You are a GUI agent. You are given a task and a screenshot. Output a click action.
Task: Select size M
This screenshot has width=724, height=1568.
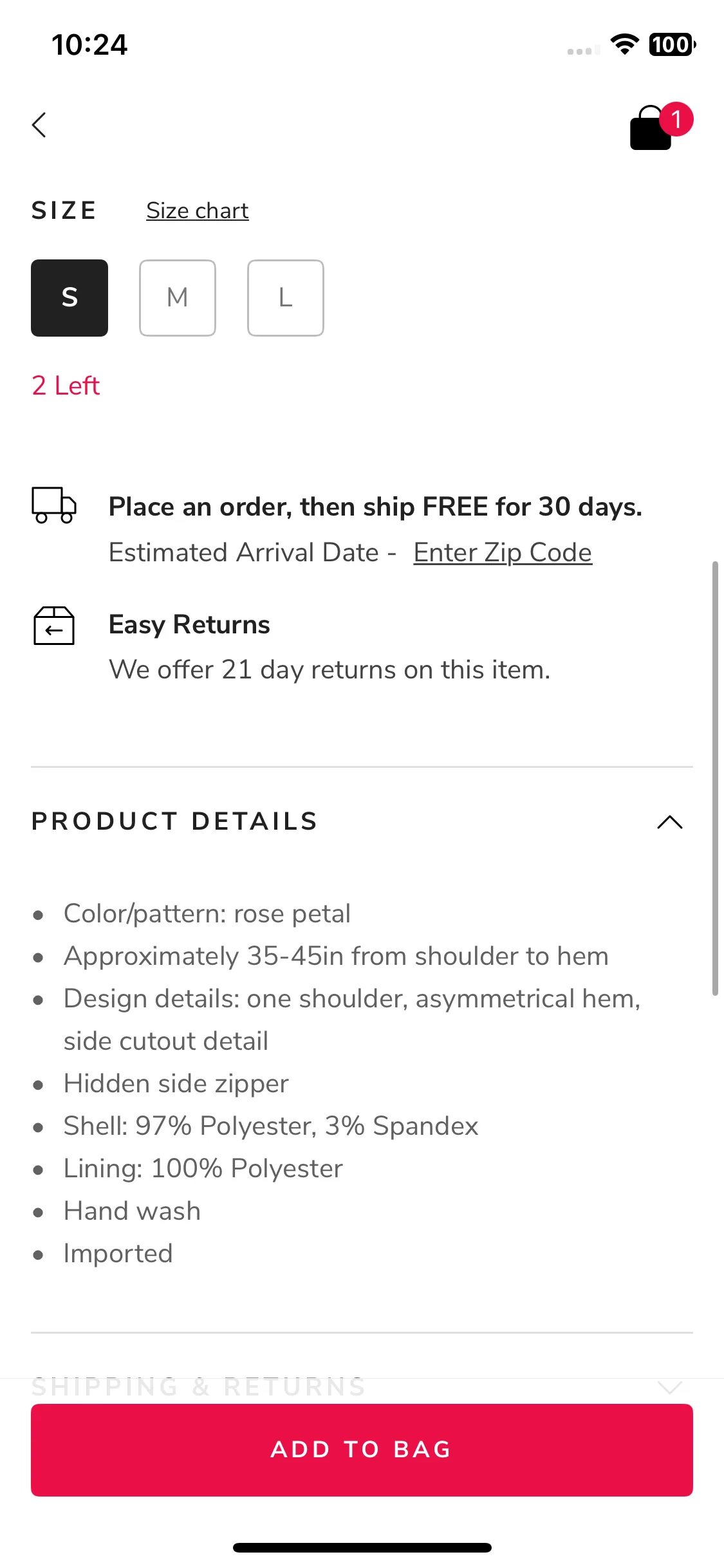[178, 298]
